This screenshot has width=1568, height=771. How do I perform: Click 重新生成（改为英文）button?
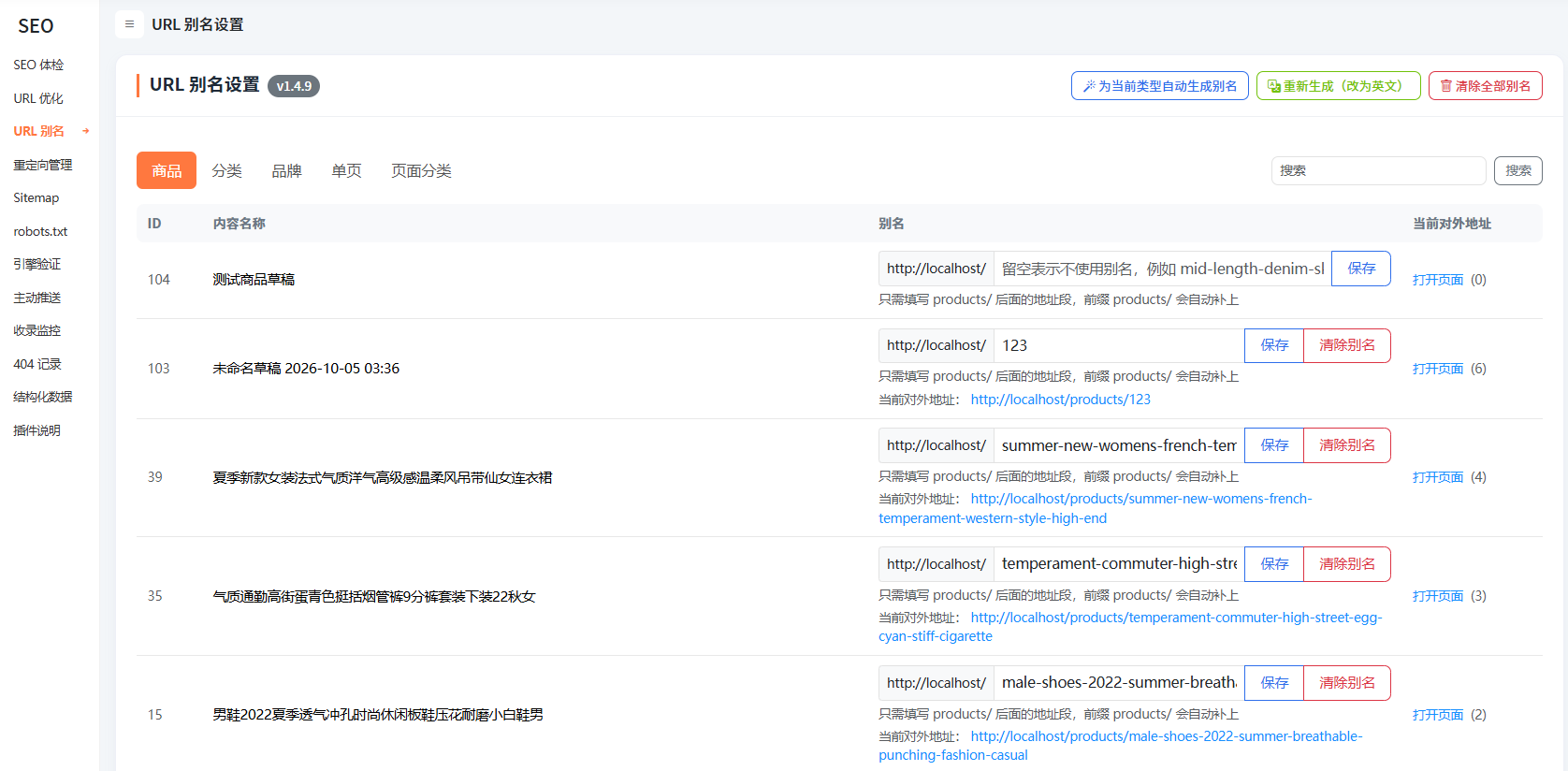(1338, 86)
